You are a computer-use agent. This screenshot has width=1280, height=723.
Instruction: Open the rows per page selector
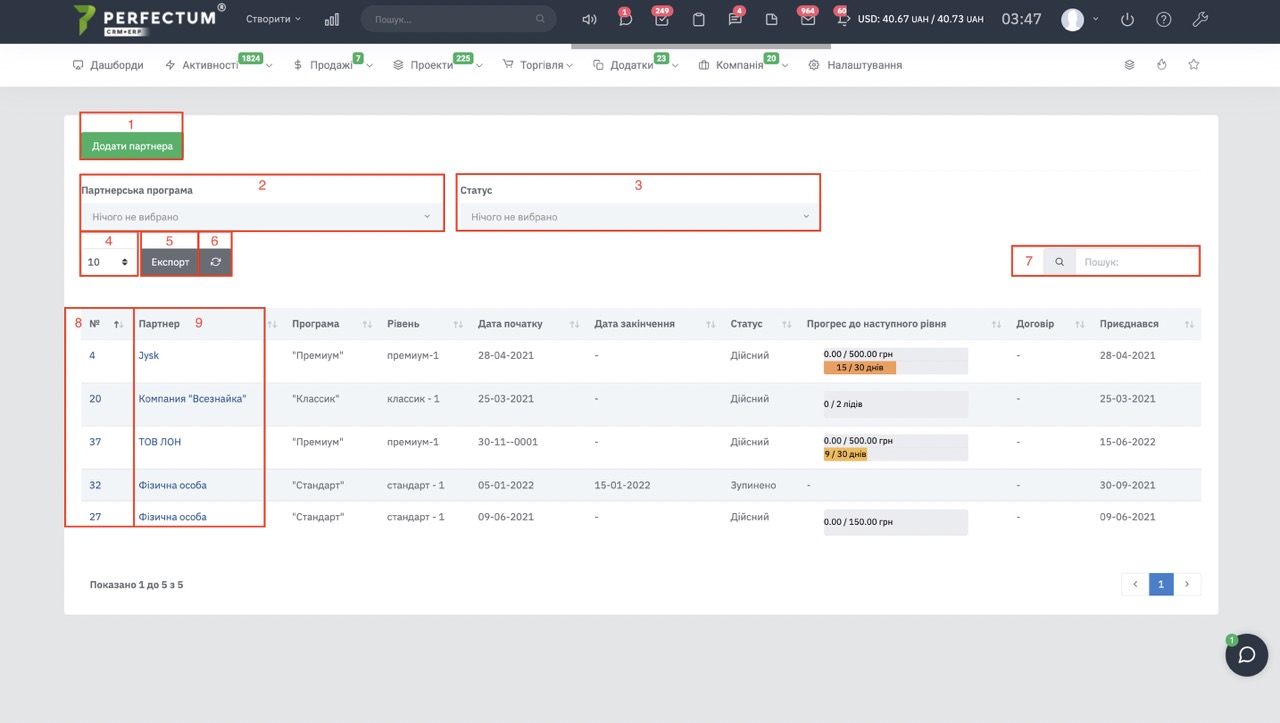(x=108, y=262)
